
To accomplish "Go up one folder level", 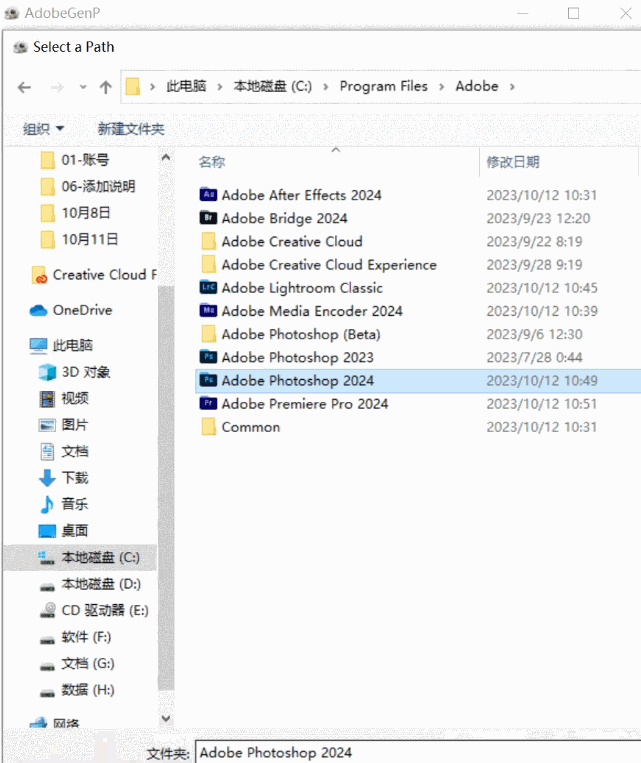I will coord(106,88).
